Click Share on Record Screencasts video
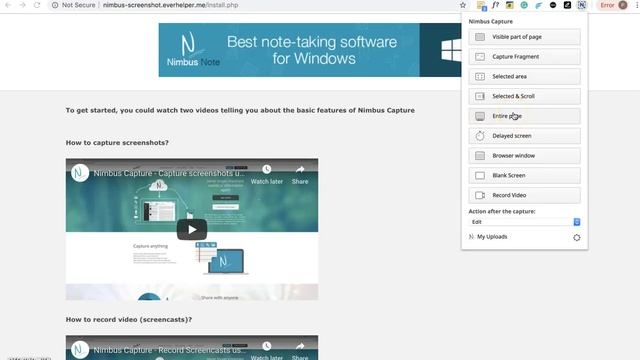The image size is (640, 360). pyautogui.click(x=300, y=351)
